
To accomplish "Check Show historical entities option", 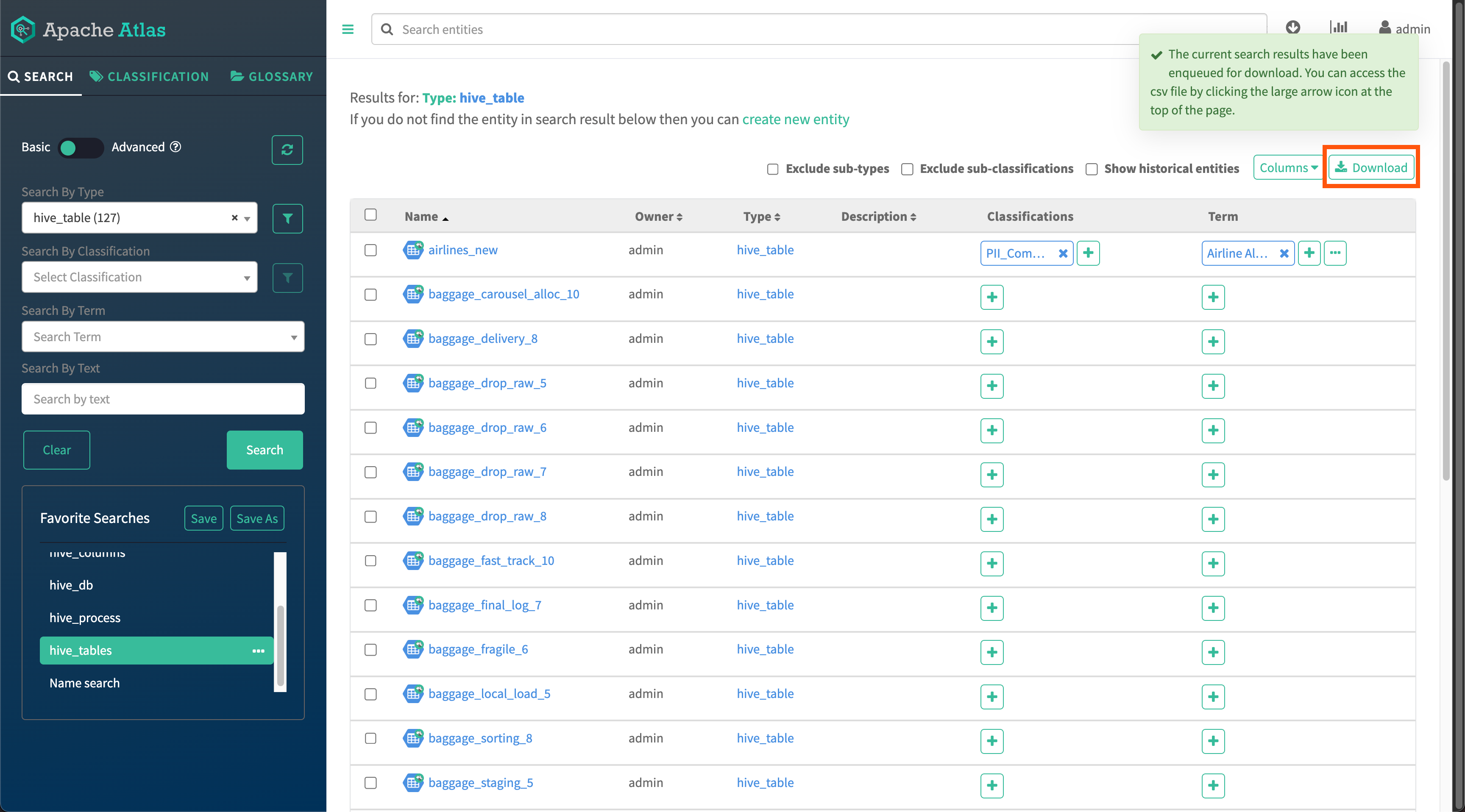I will [1091, 169].
